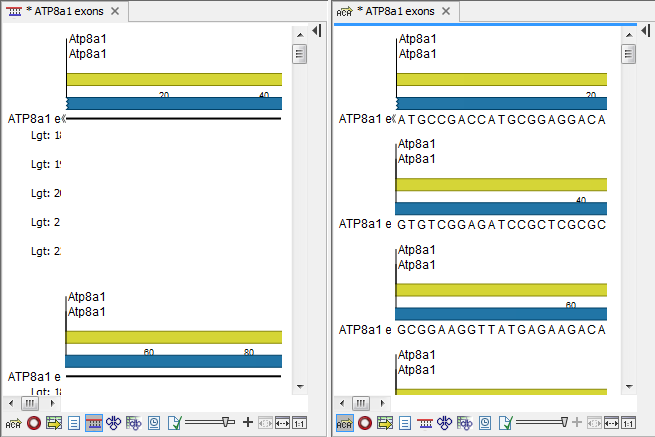Viewport: 655px width, 437px height.
Task: Toggle 1:1 zoom in the left pane
Action: 300,423
